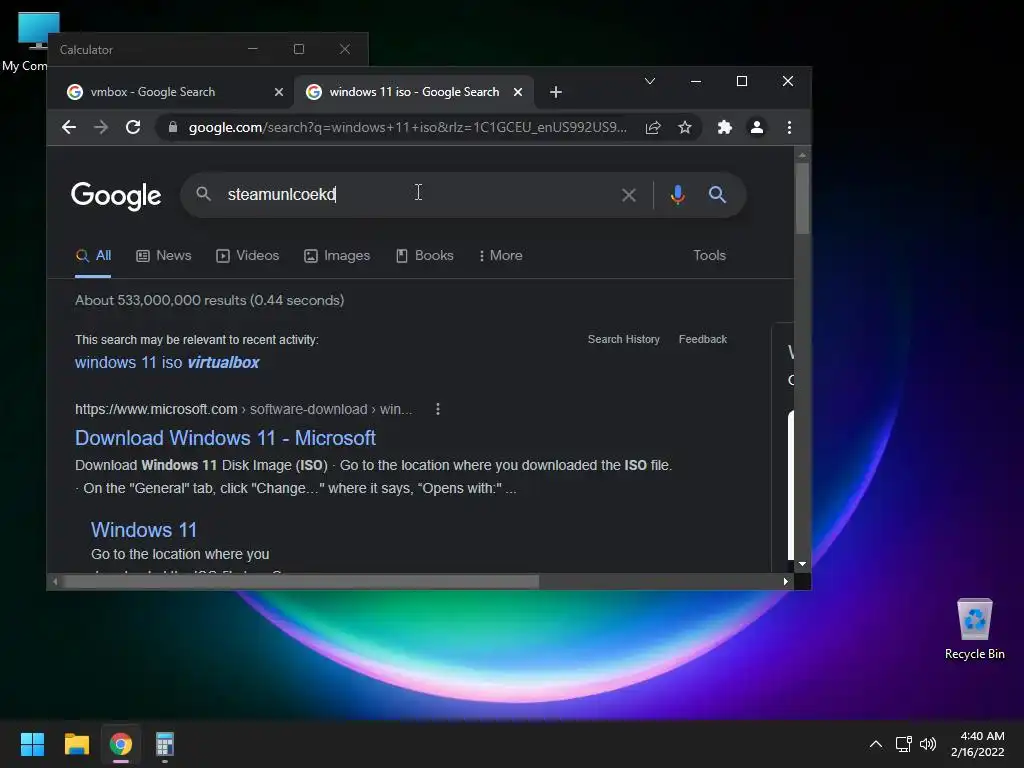Viewport: 1024px width, 768px height.
Task: Click the microsoft.com result URL text
Action: (244, 409)
